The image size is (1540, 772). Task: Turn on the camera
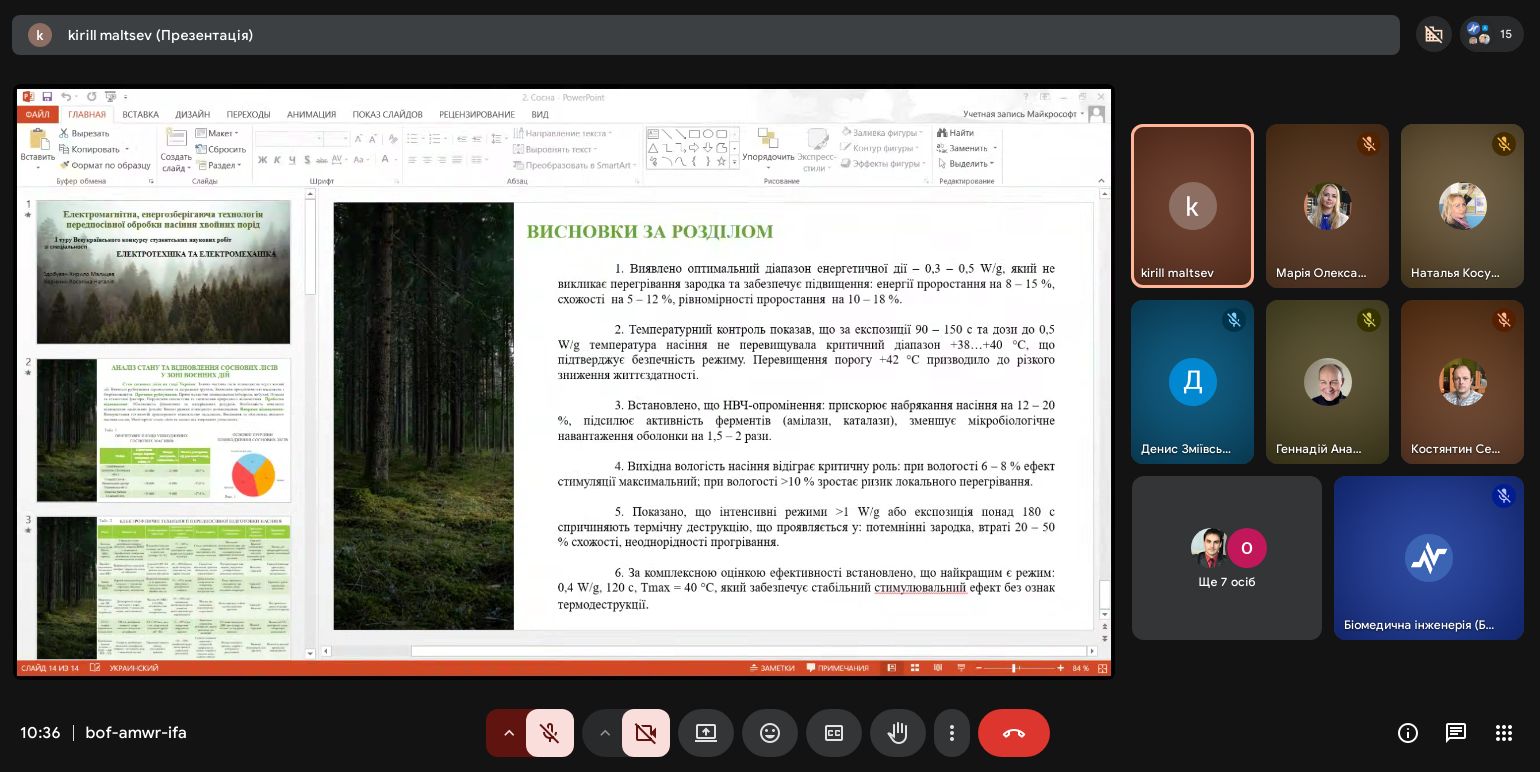coord(645,733)
